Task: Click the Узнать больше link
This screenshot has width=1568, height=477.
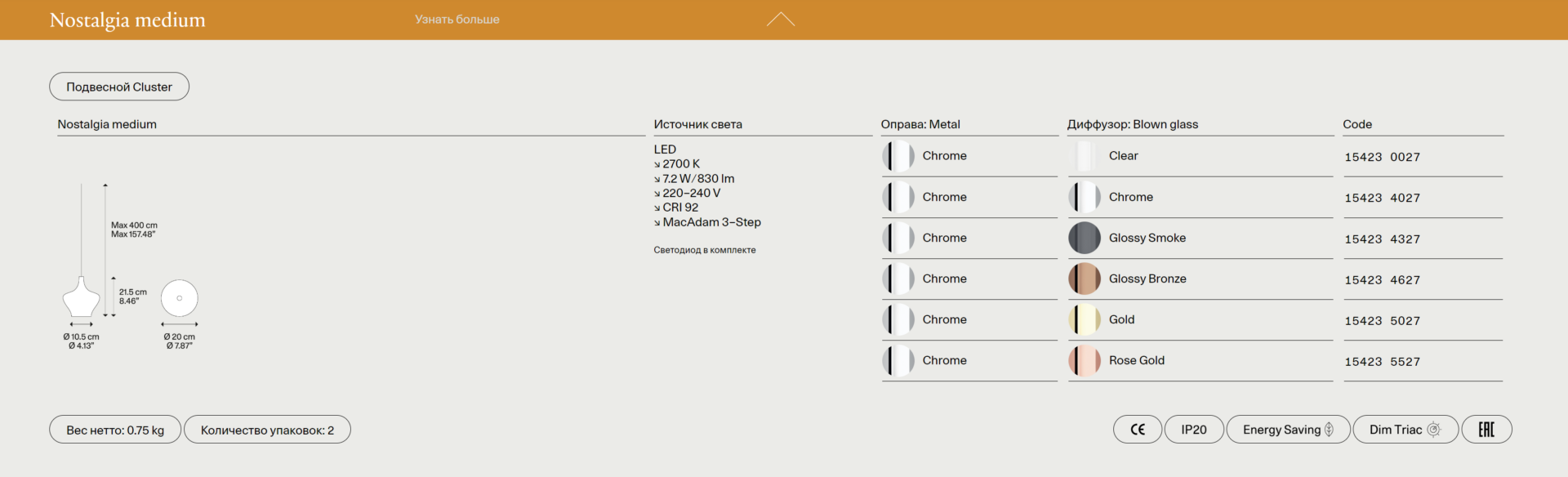Action: [x=457, y=20]
